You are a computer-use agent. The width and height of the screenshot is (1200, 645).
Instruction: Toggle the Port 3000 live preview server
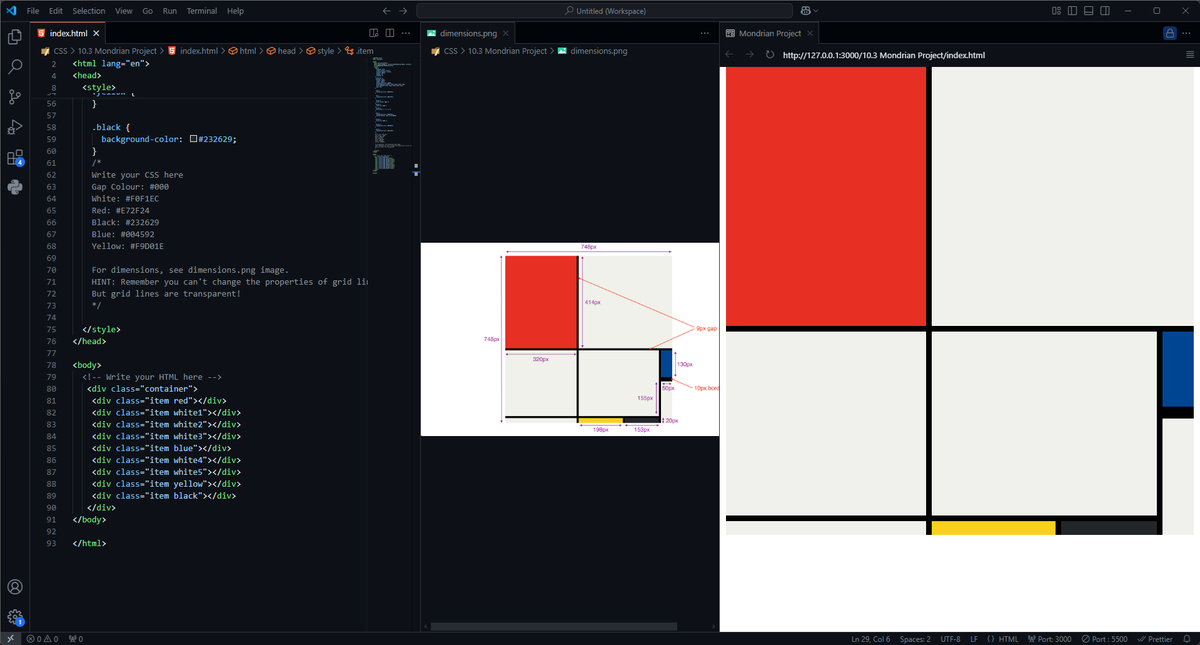point(1048,638)
